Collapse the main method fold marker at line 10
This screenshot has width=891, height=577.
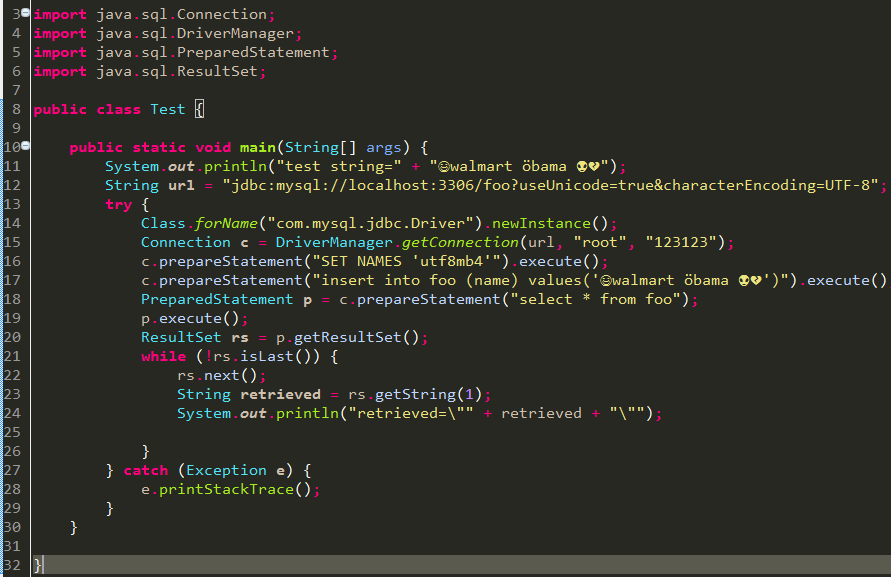click(25, 146)
